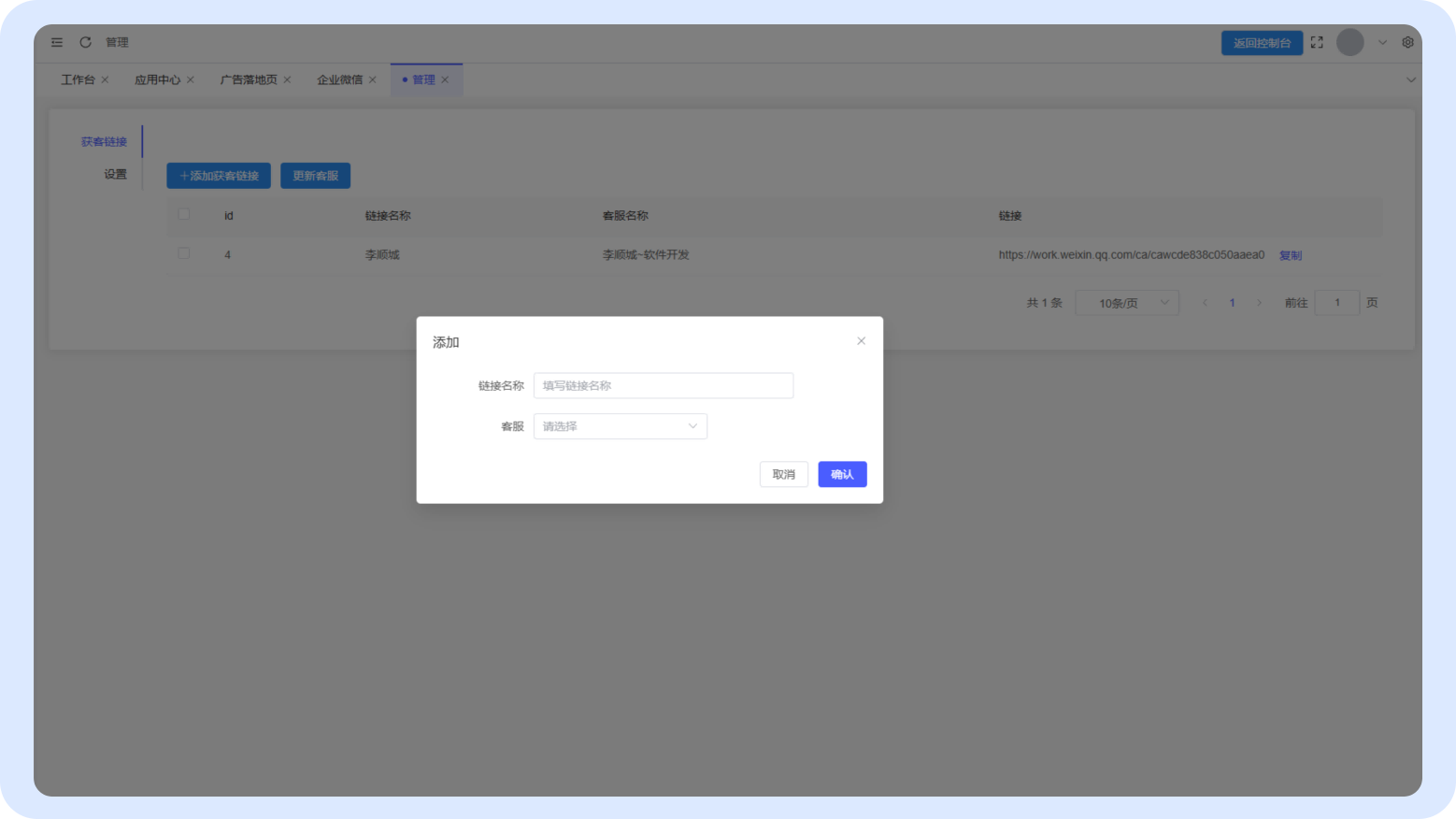
Task: Open the user account dropdown arrow
Action: pyautogui.click(x=1382, y=42)
